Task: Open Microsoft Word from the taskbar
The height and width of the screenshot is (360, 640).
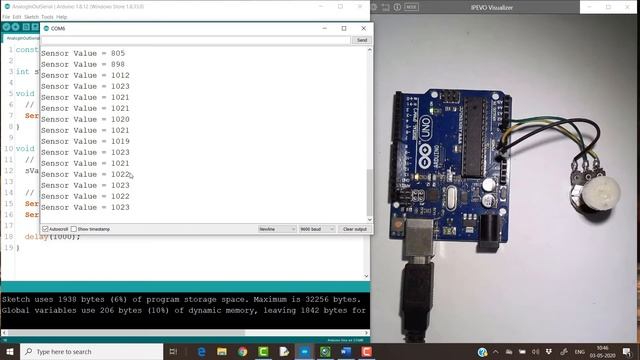Action: (x=346, y=351)
